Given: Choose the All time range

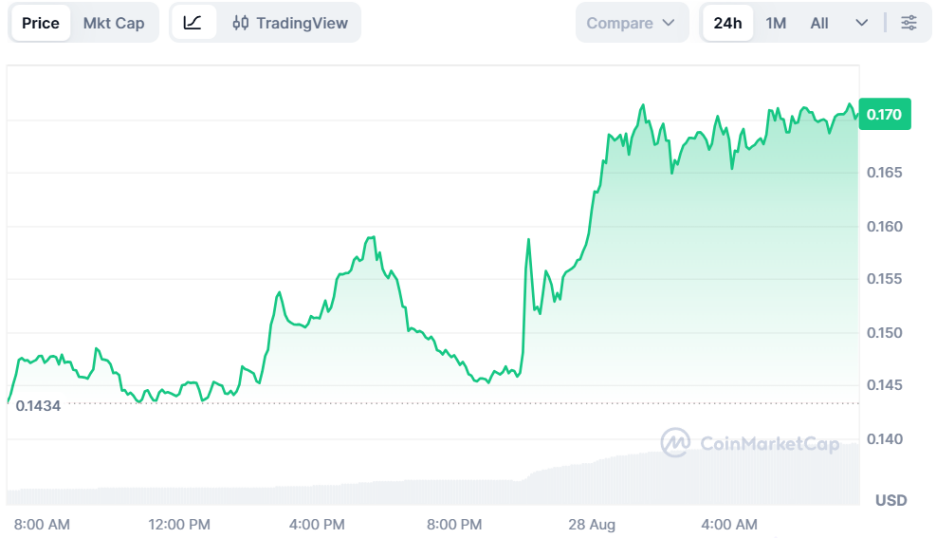Looking at the screenshot, I should [x=819, y=23].
